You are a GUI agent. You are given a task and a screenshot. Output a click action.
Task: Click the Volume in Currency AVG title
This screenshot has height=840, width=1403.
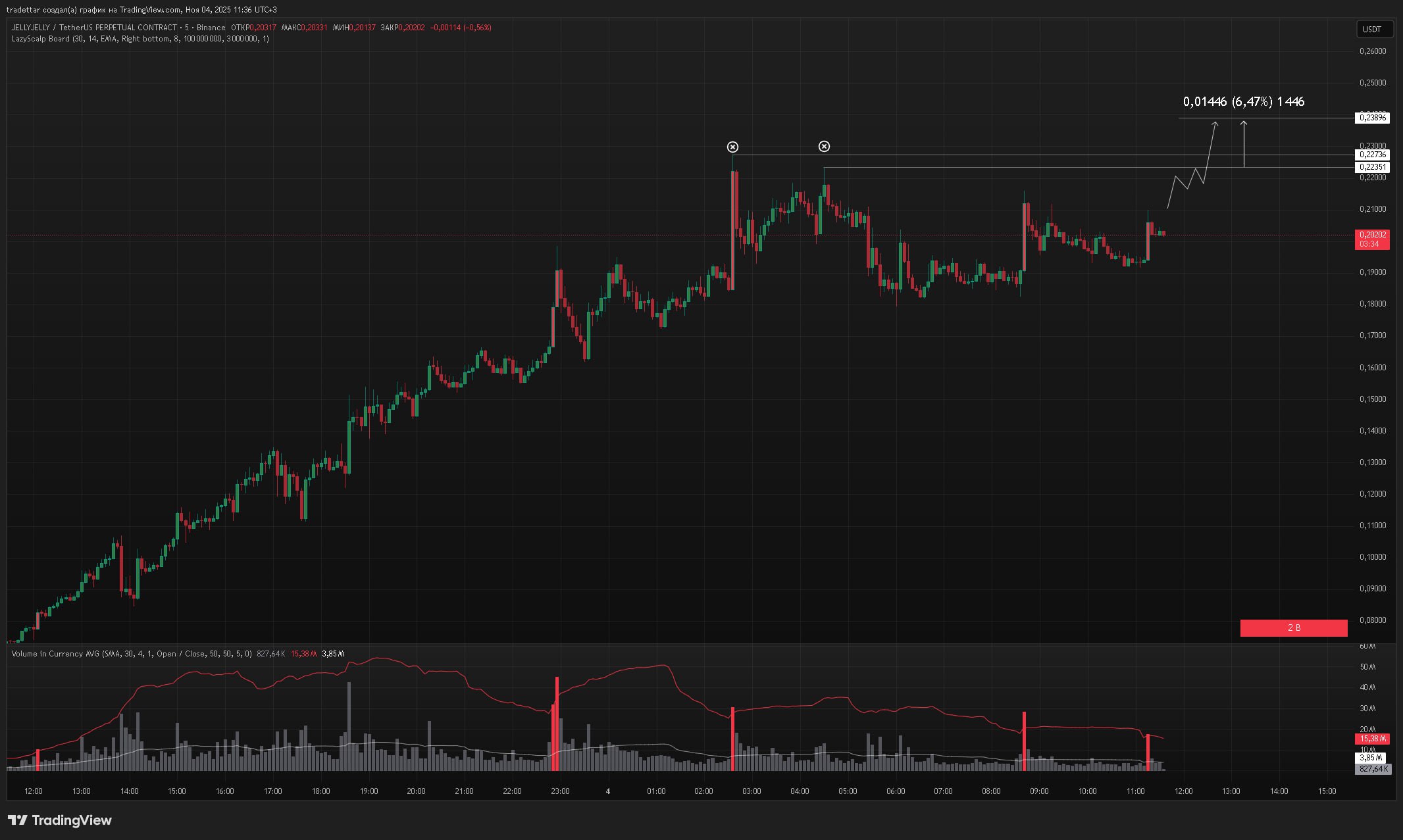pos(56,654)
